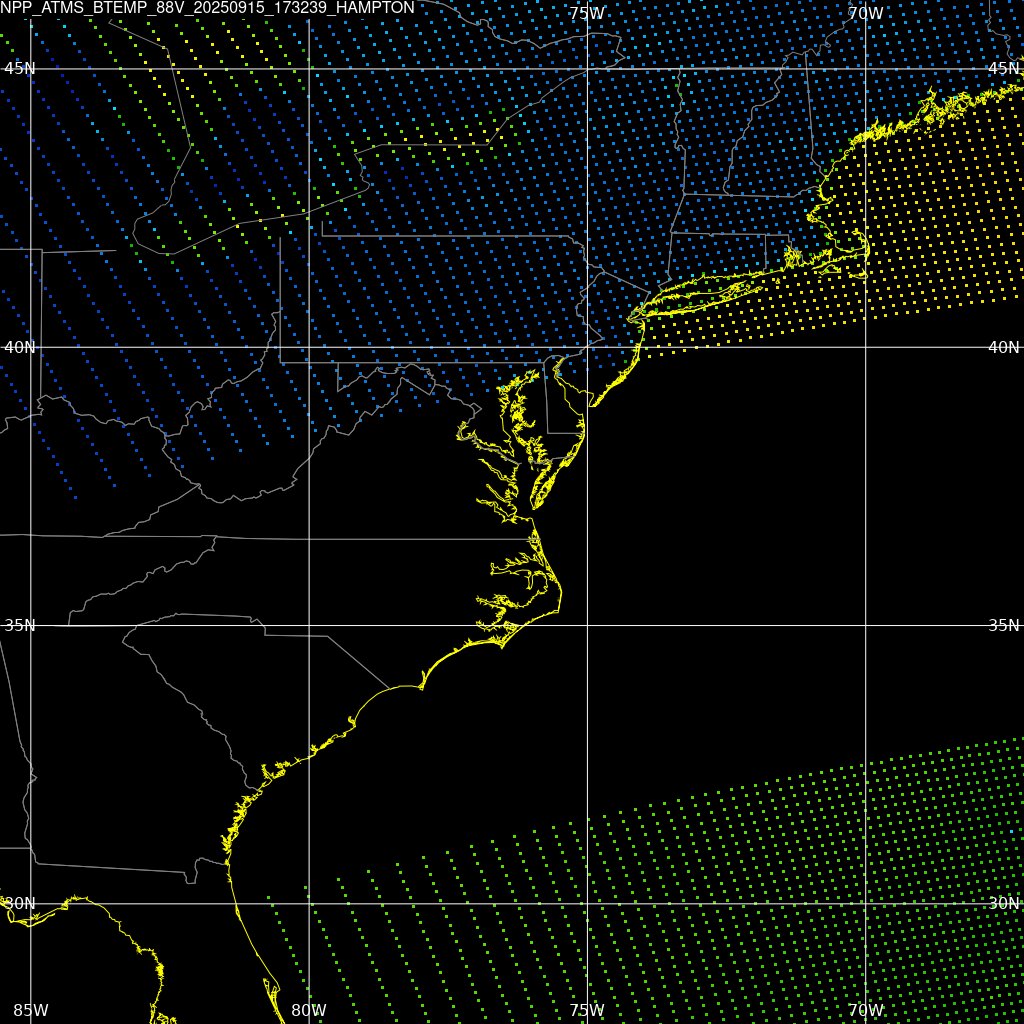The width and height of the screenshot is (1024, 1024).
Task: Click the 70W label at the top edge
Action: (x=866, y=13)
